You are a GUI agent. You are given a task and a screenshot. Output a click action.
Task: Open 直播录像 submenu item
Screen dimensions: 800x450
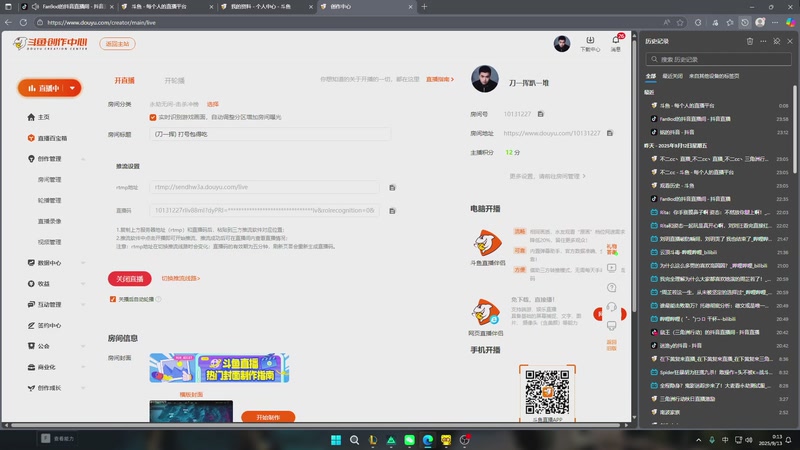point(49,221)
